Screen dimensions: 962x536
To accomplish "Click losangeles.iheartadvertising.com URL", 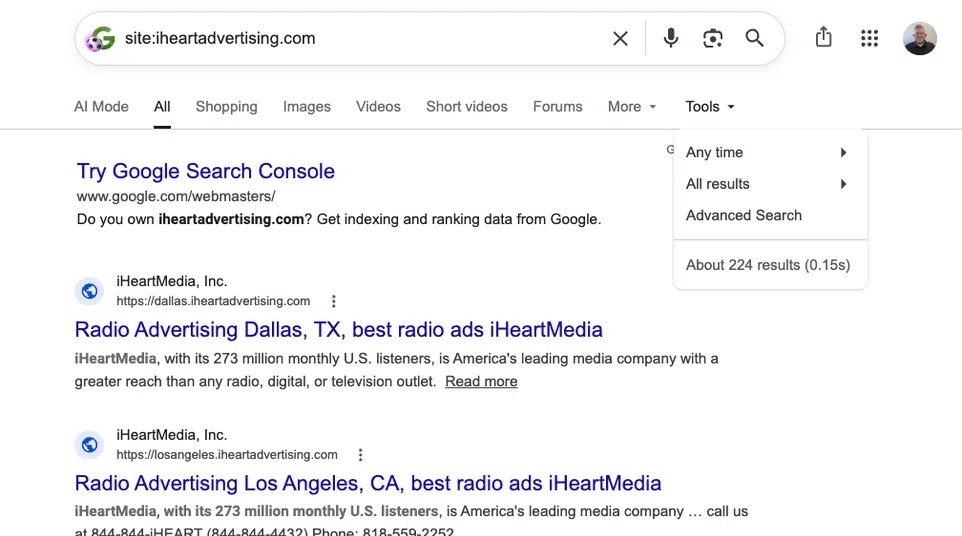I will click(227, 455).
